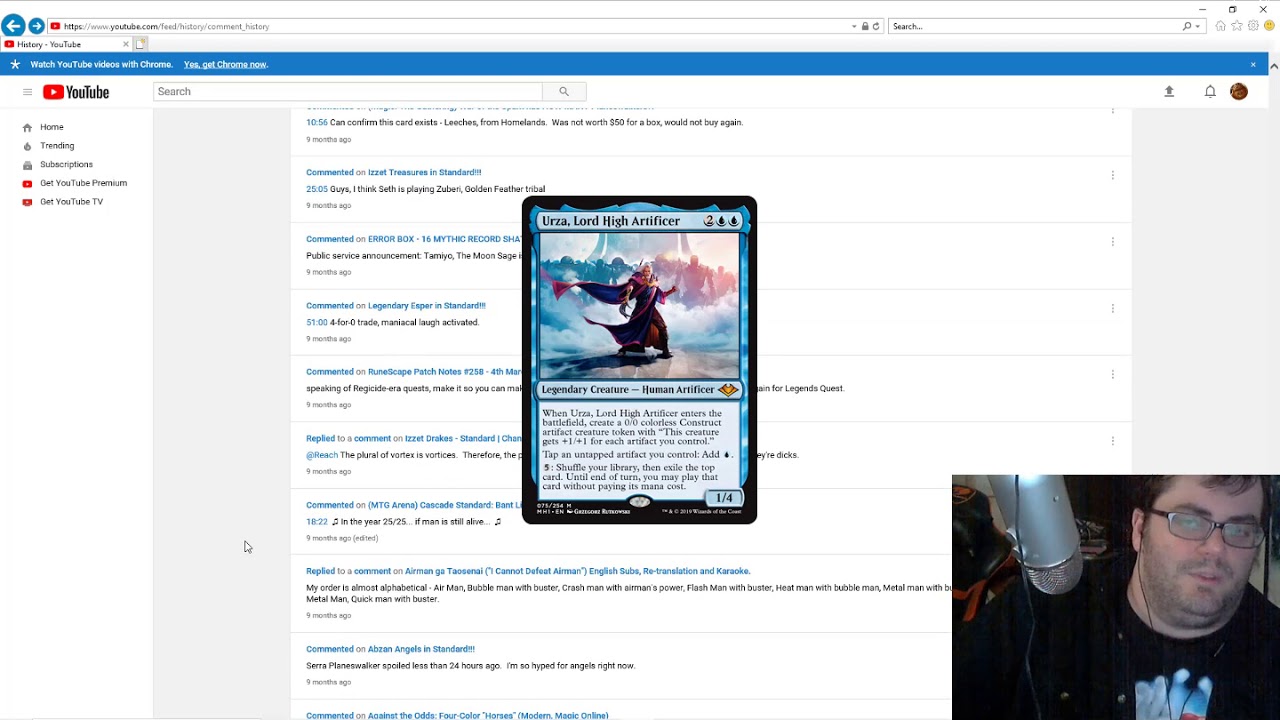Viewport: 1280px width, 720px height.
Task: Click 'Commented' link on Izzet Treasures row
Action: tap(330, 172)
